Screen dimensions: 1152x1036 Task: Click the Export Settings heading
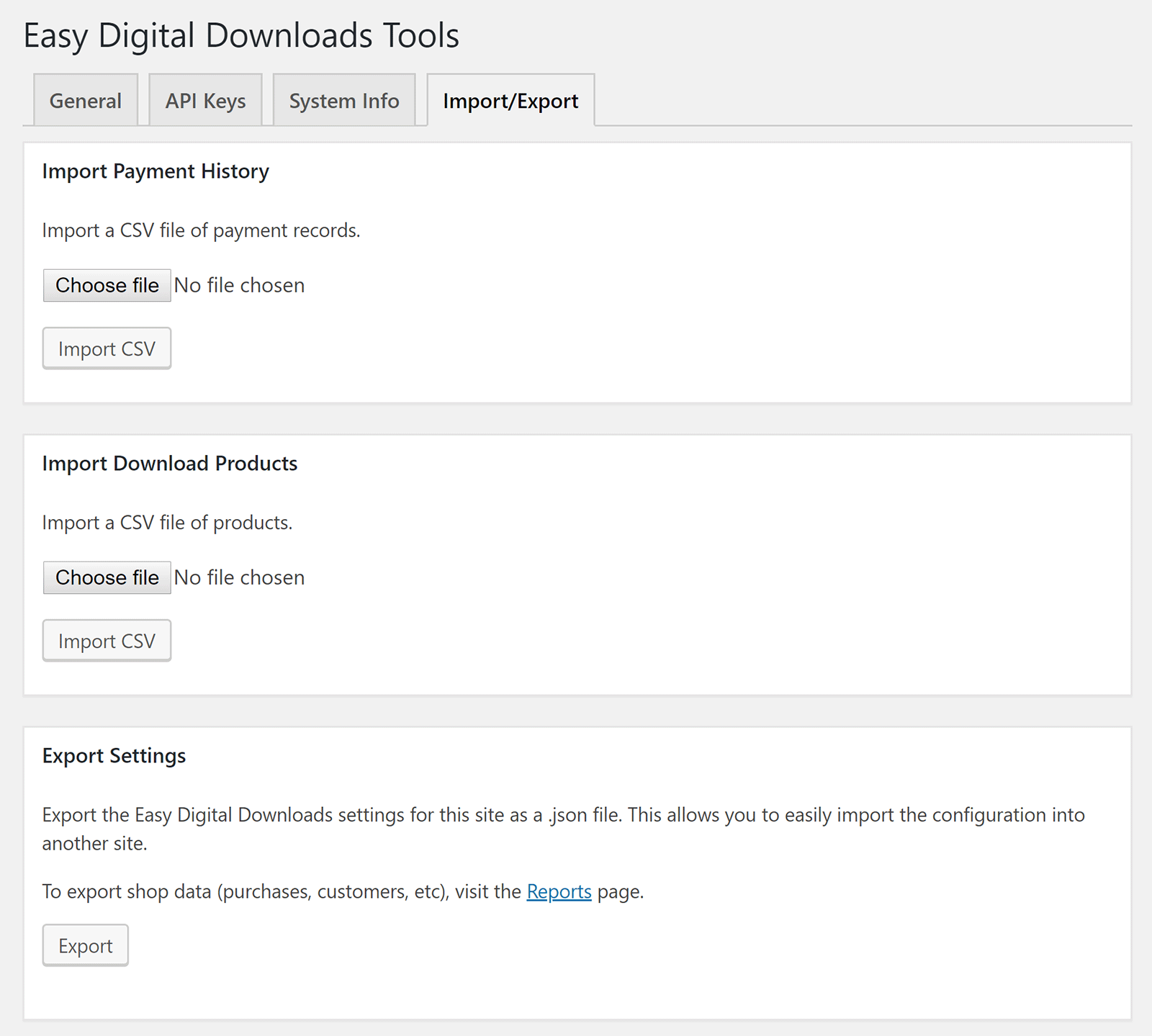pos(114,756)
